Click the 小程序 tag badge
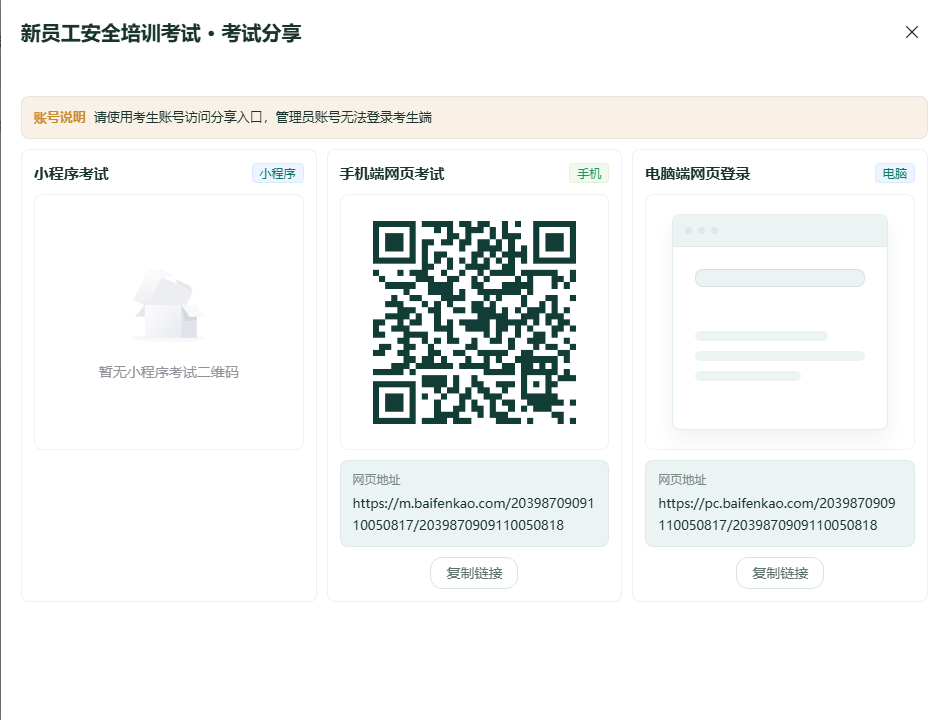The image size is (948, 720). tap(278, 174)
